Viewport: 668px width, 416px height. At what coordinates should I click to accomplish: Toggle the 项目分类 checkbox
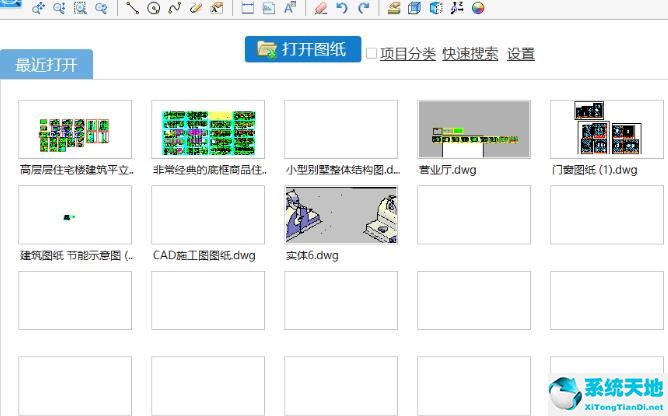(x=371, y=53)
